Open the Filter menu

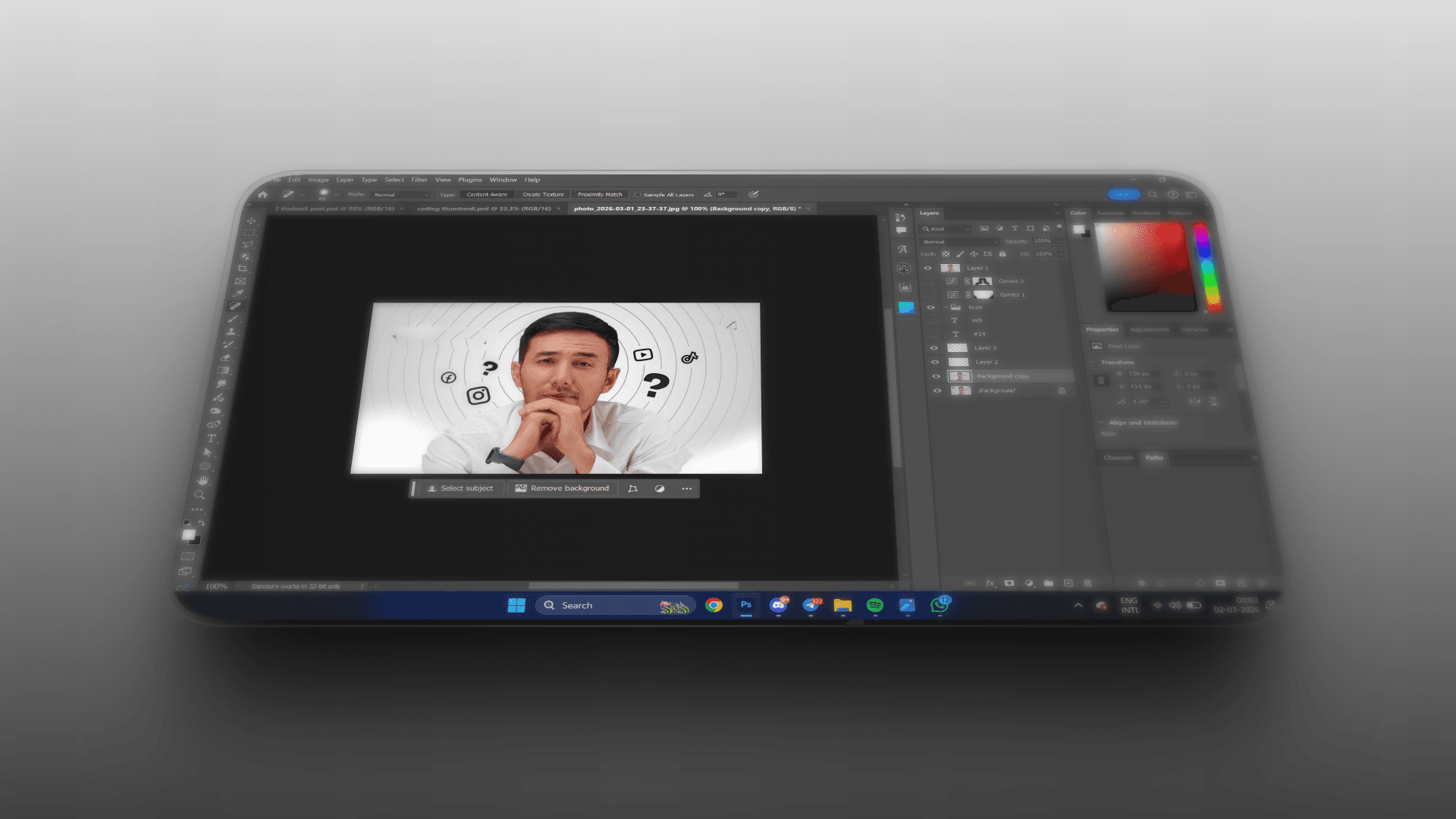419,180
